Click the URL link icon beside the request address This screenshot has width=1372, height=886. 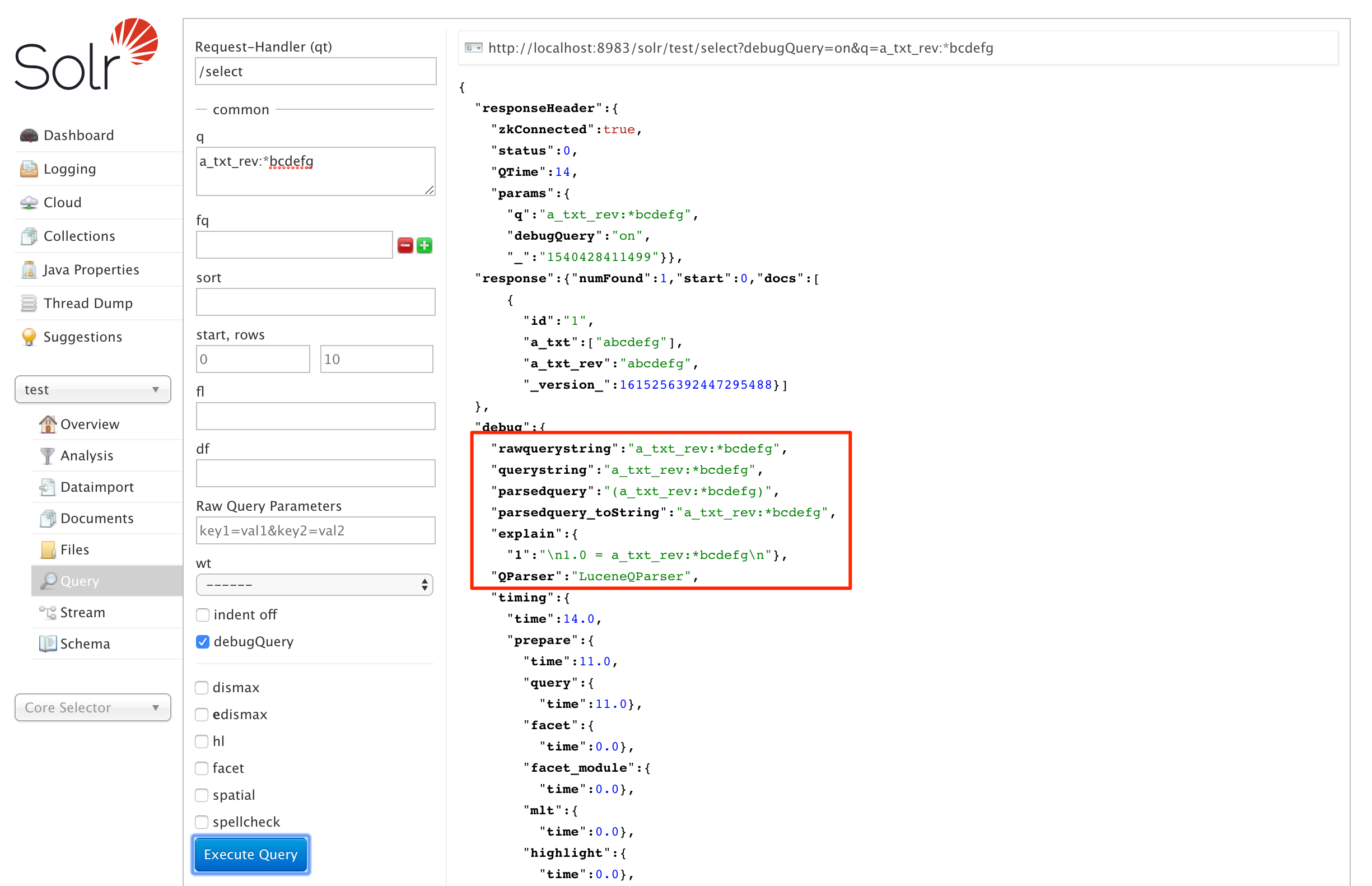click(473, 48)
